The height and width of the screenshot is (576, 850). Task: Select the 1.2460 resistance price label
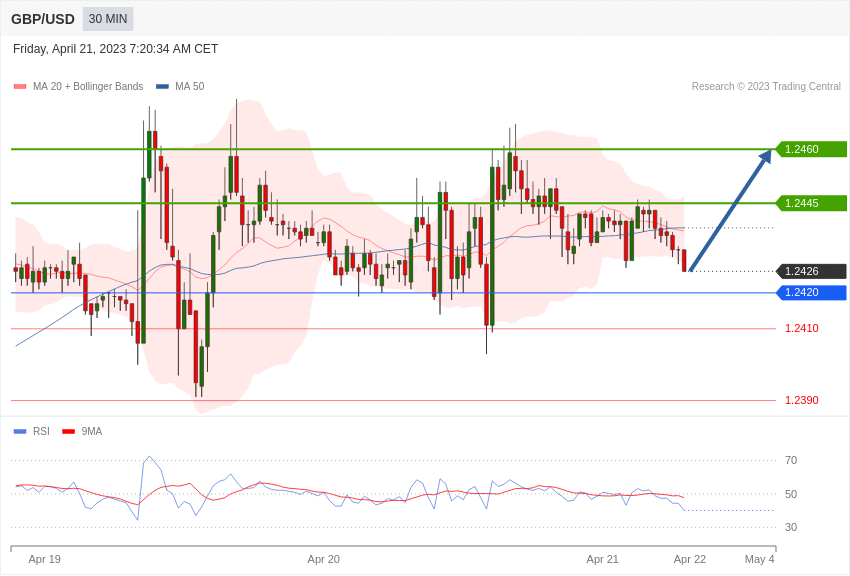811,149
